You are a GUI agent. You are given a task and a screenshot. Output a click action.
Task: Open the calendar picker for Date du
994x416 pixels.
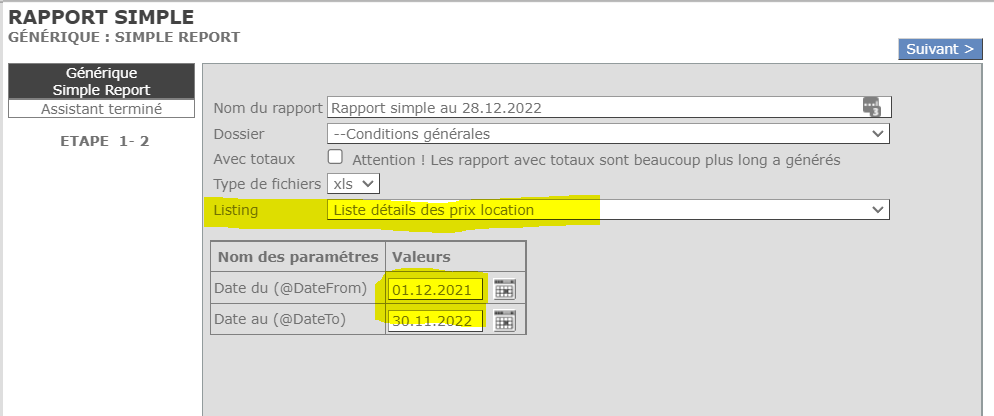click(505, 290)
